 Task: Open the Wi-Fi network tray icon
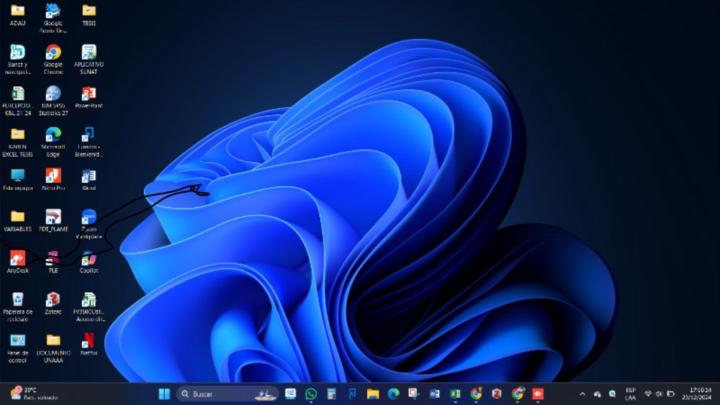tap(648, 394)
